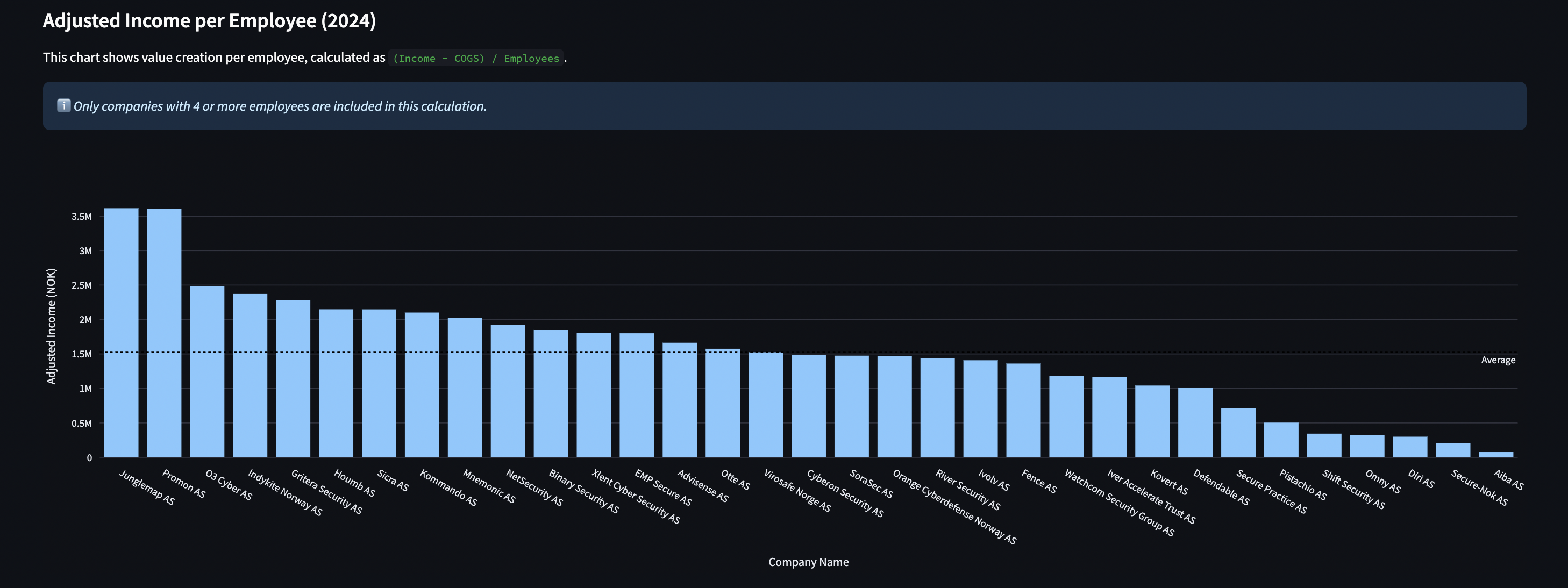
Task: Click the 'Diri AS' axis label
Action: 1421,478
